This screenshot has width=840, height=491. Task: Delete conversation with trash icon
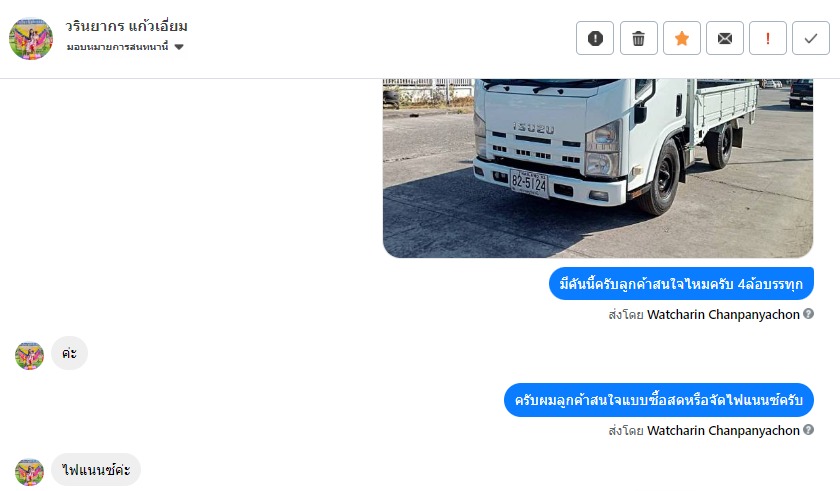click(639, 38)
